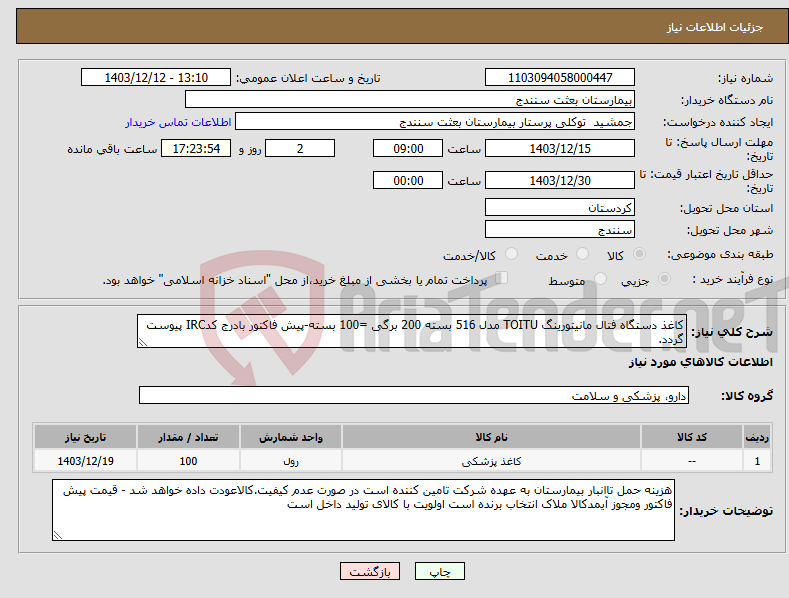Toggle the اسناد خزانه اسلامی payment checkbox

(501, 278)
